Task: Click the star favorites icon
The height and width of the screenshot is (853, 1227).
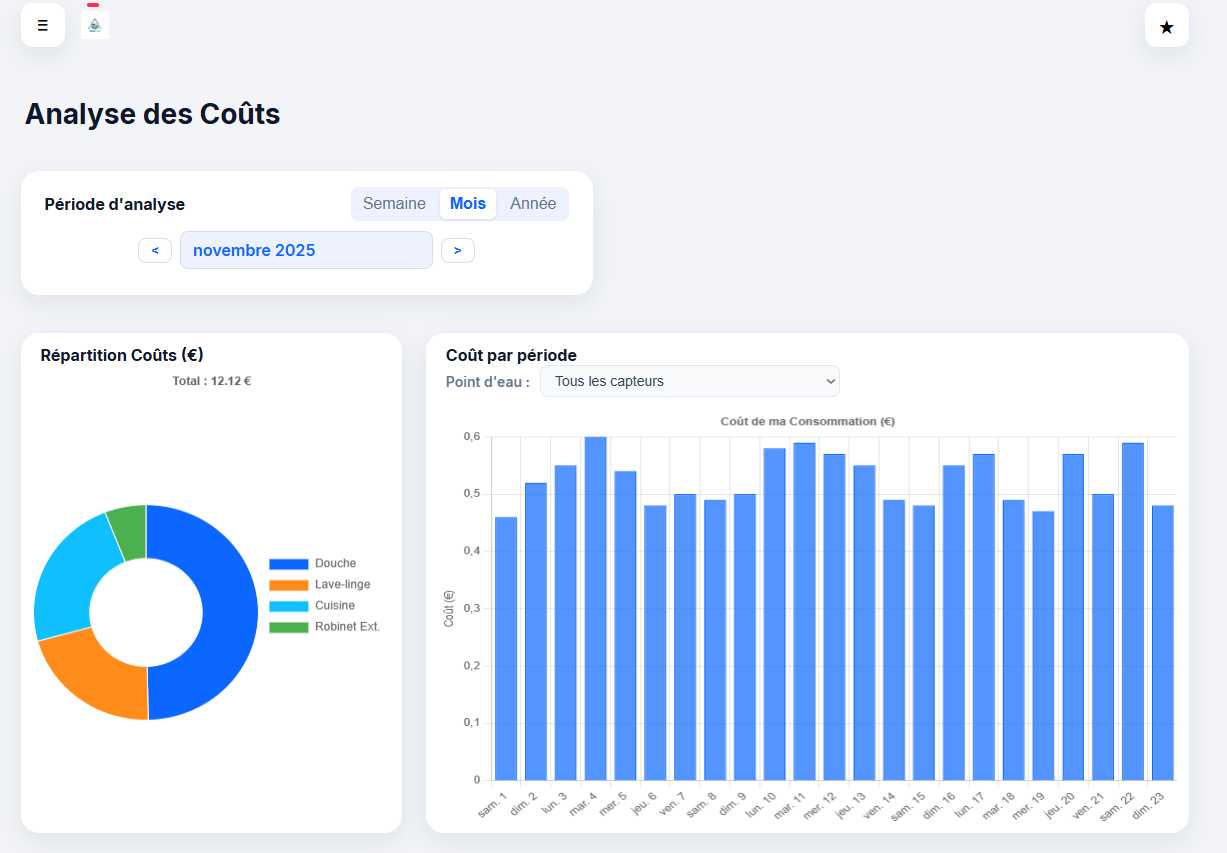Action: pos(1166,26)
